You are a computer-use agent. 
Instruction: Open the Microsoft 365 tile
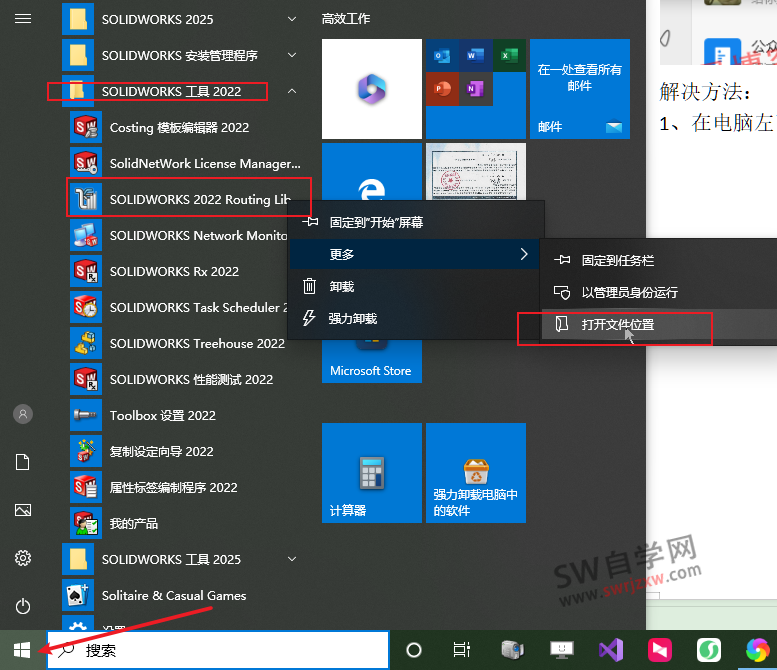point(372,89)
